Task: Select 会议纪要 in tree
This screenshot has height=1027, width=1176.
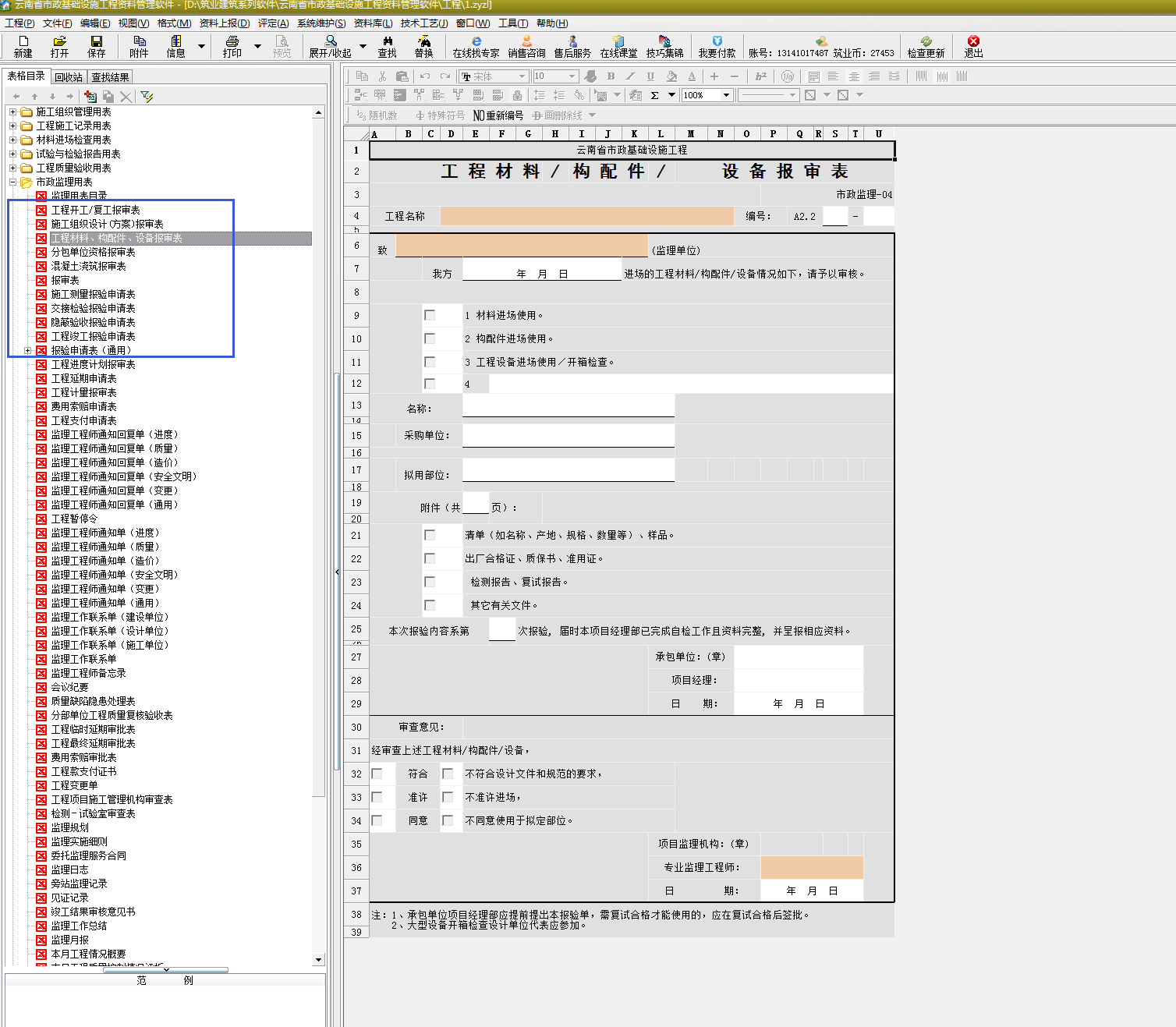Action: pos(70,688)
